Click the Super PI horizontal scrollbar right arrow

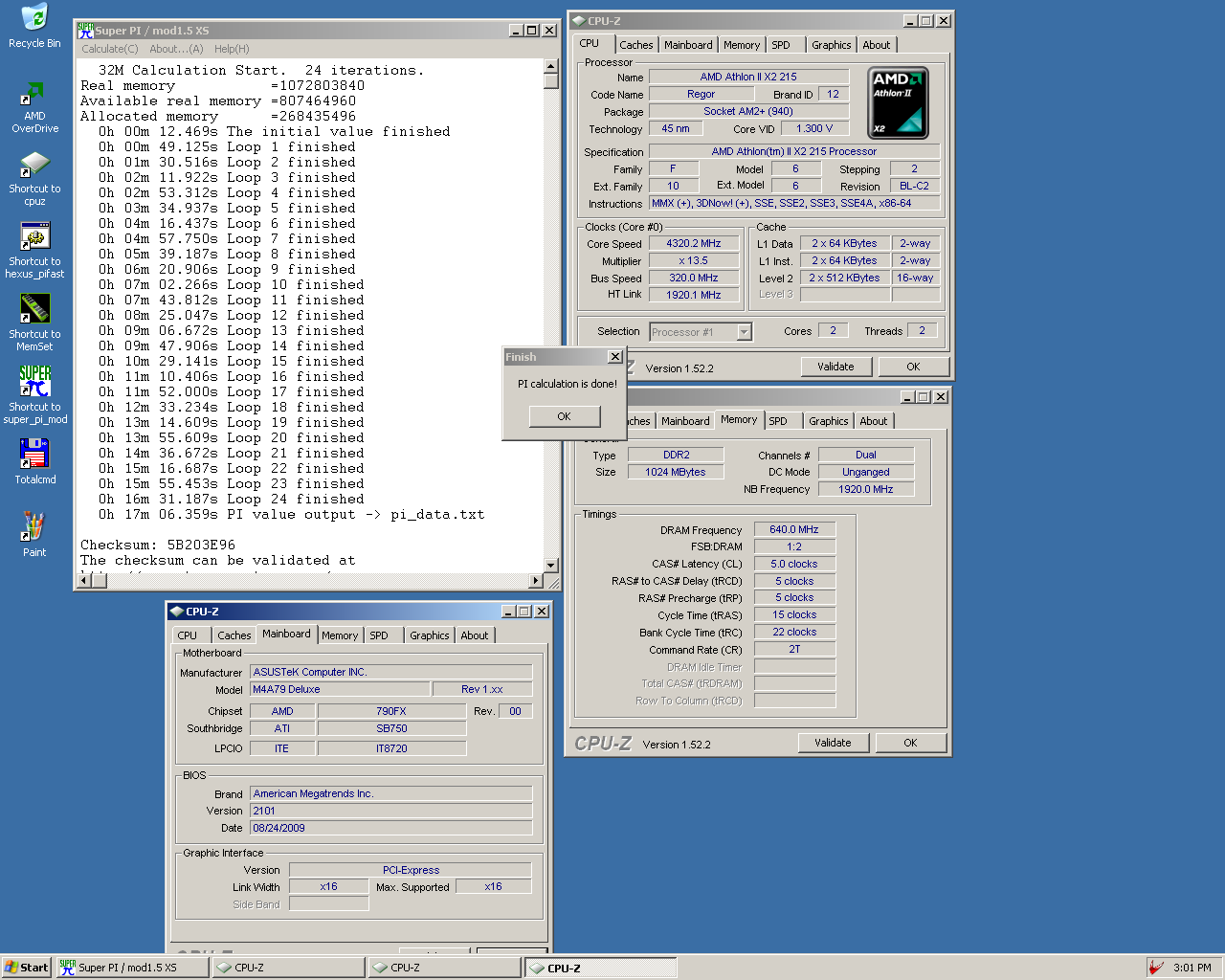coord(535,580)
